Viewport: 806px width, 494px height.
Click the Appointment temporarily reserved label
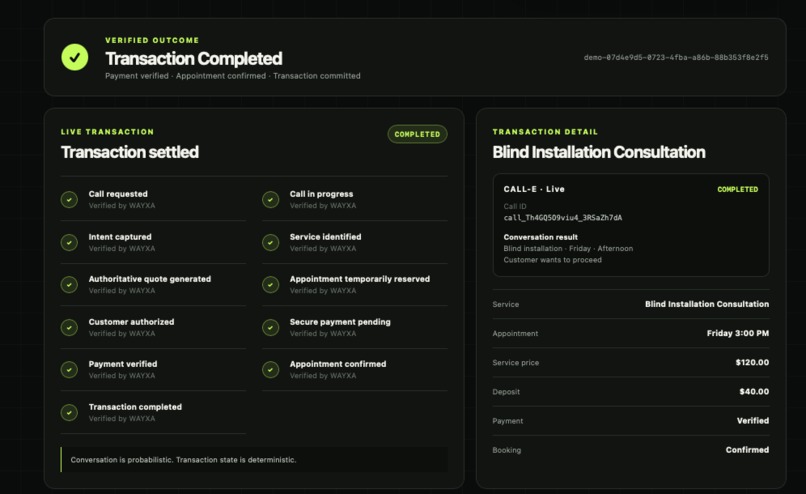(x=360, y=279)
